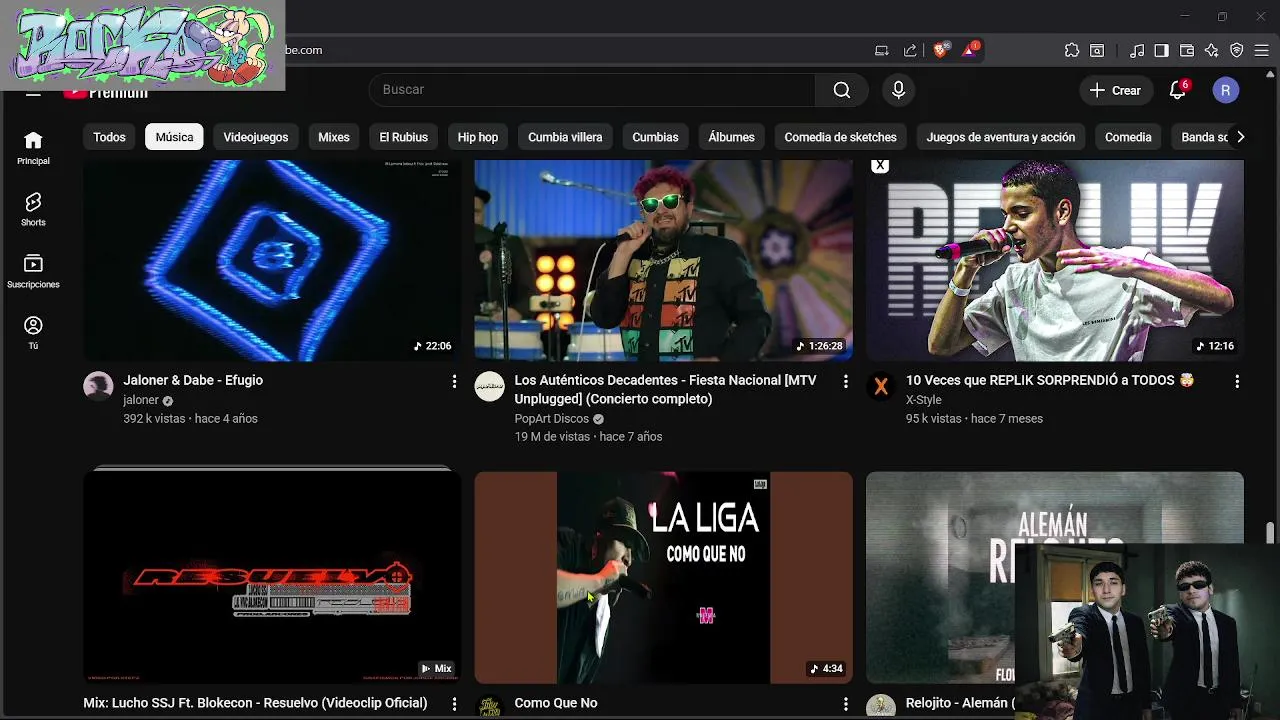Open Leo AI sparkle icon

1212,50
